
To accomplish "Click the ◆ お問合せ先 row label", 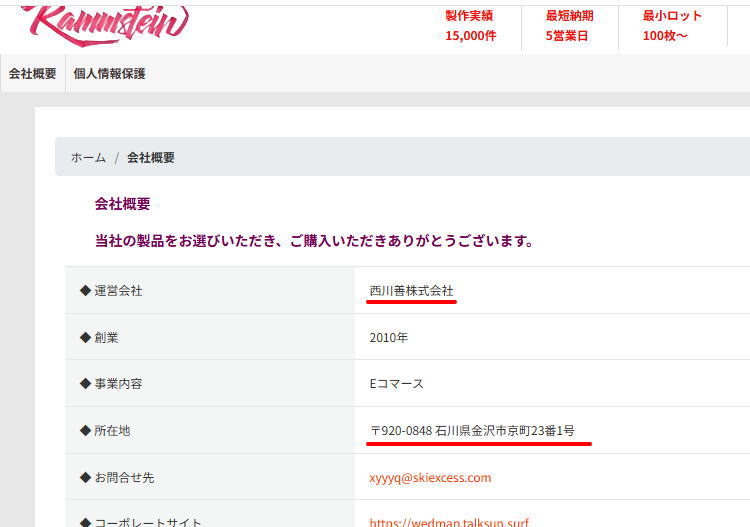I will [116, 478].
